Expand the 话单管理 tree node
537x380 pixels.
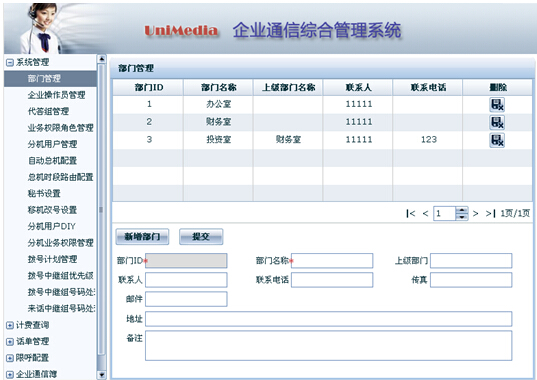pos(10,342)
